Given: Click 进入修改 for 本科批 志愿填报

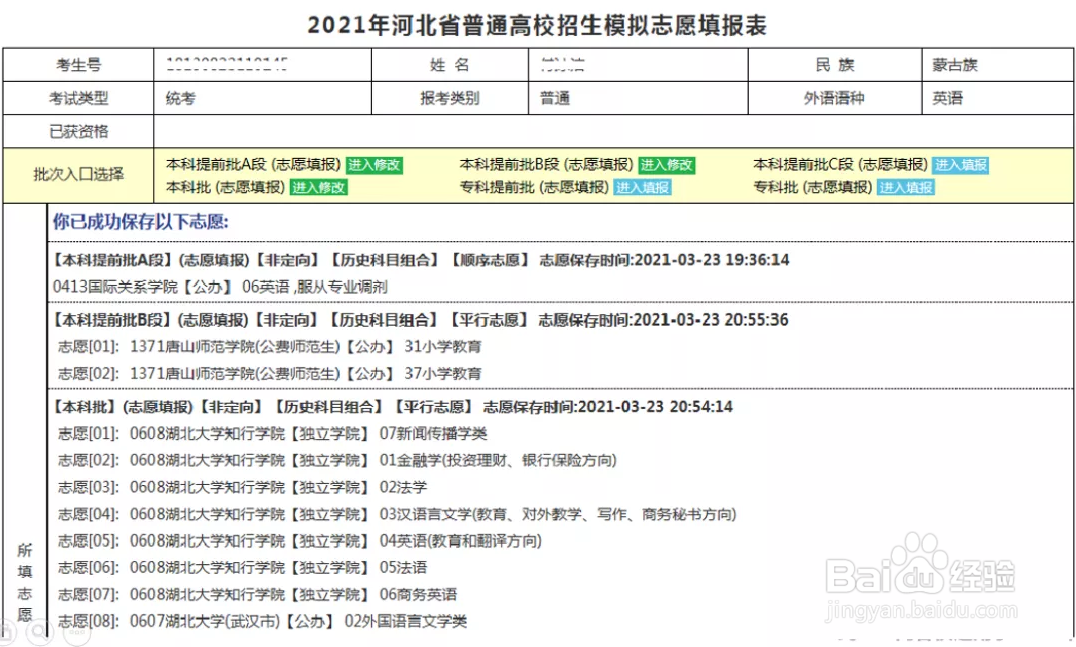Looking at the screenshot, I should 318,187.
